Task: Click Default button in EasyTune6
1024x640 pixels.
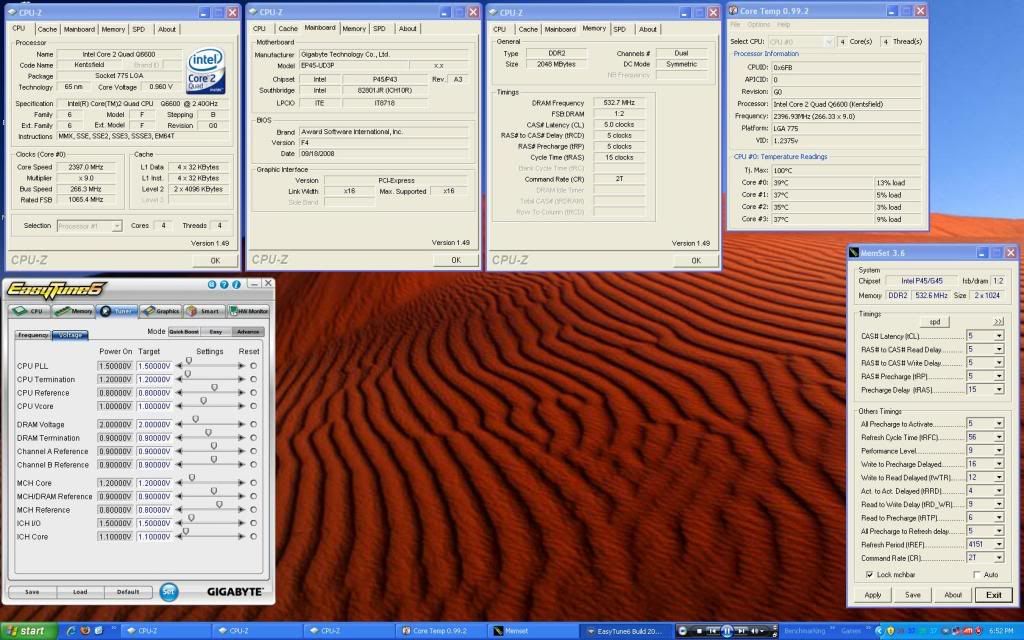Action: click(128, 592)
